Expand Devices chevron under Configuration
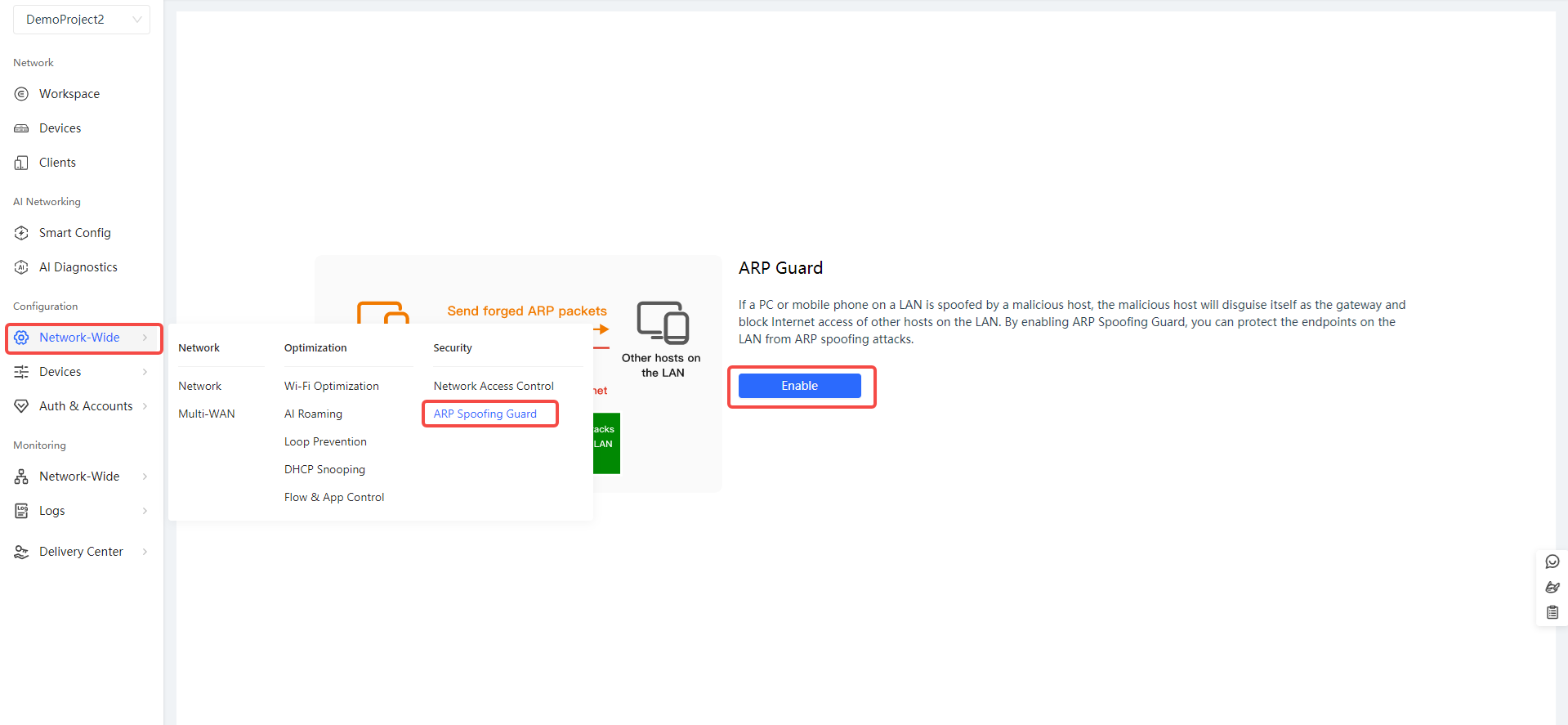The image size is (1568, 725). pyautogui.click(x=145, y=372)
